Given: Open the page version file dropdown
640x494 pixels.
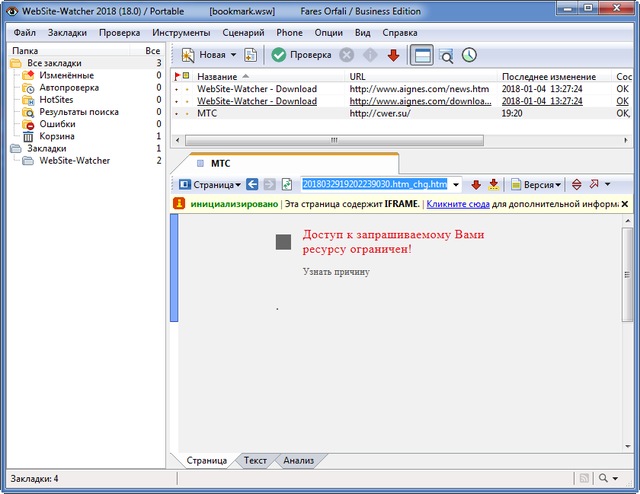Looking at the screenshot, I should [x=456, y=185].
